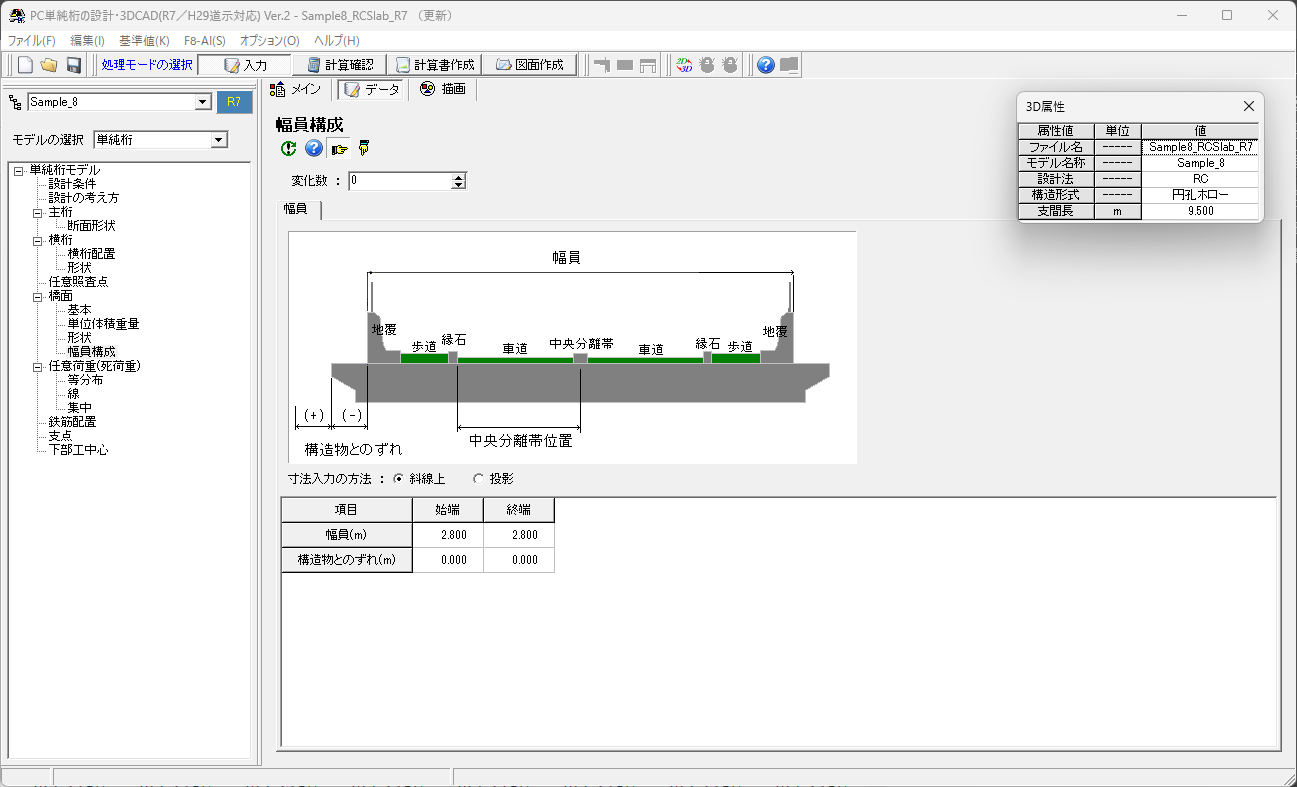Viewport: 1297px width, 787px height.
Task: Decrease 変化数 with down spinner arrow
Action: (x=459, y=185)
